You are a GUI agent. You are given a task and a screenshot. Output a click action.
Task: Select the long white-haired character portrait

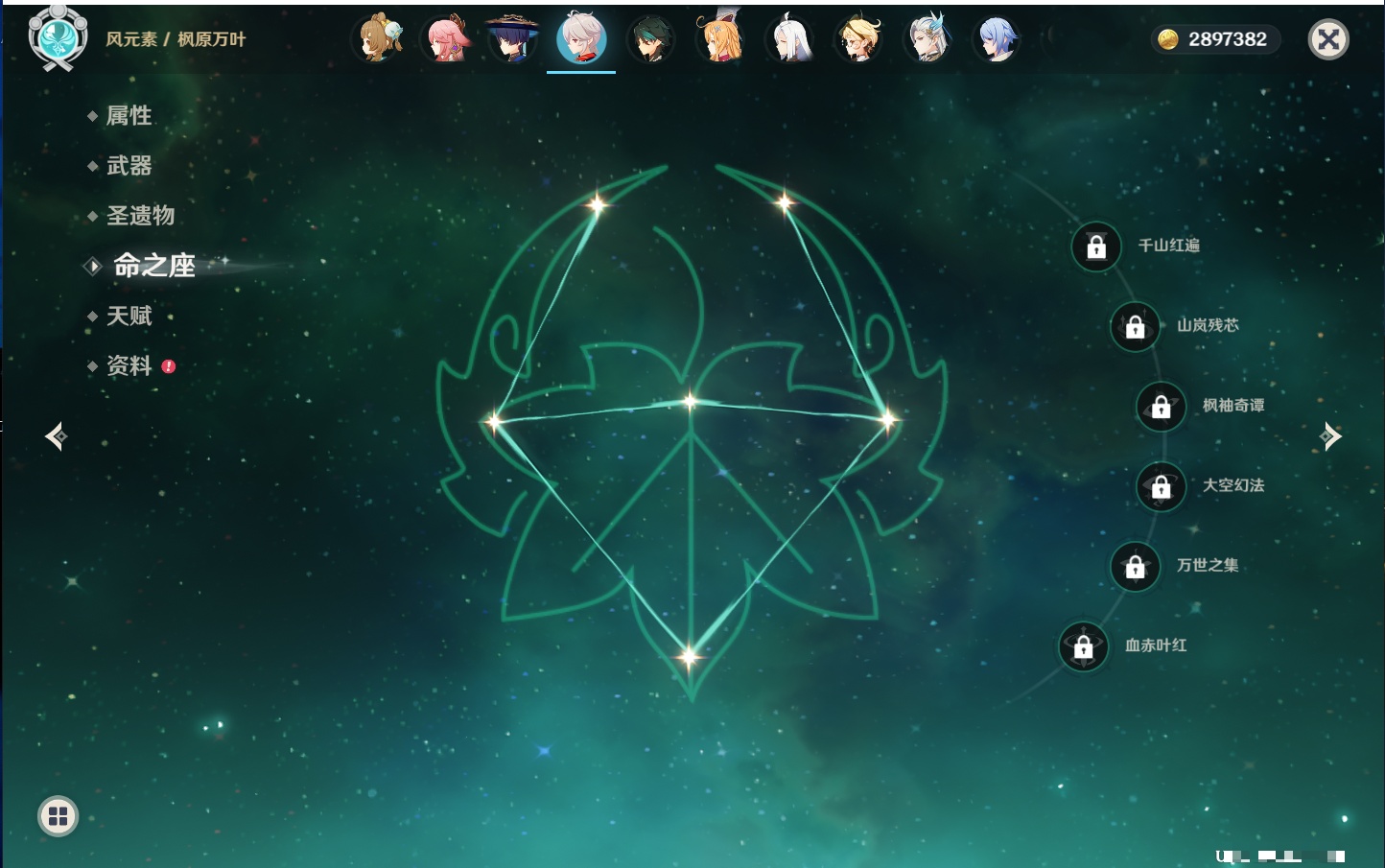point(789,39)
